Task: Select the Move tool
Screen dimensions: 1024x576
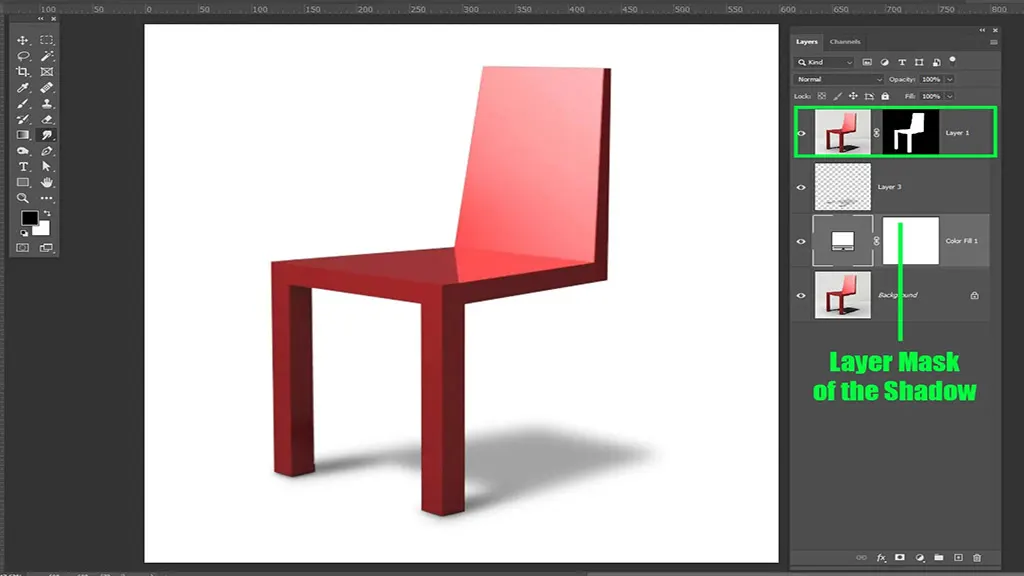Action: [x=23, y=40]
